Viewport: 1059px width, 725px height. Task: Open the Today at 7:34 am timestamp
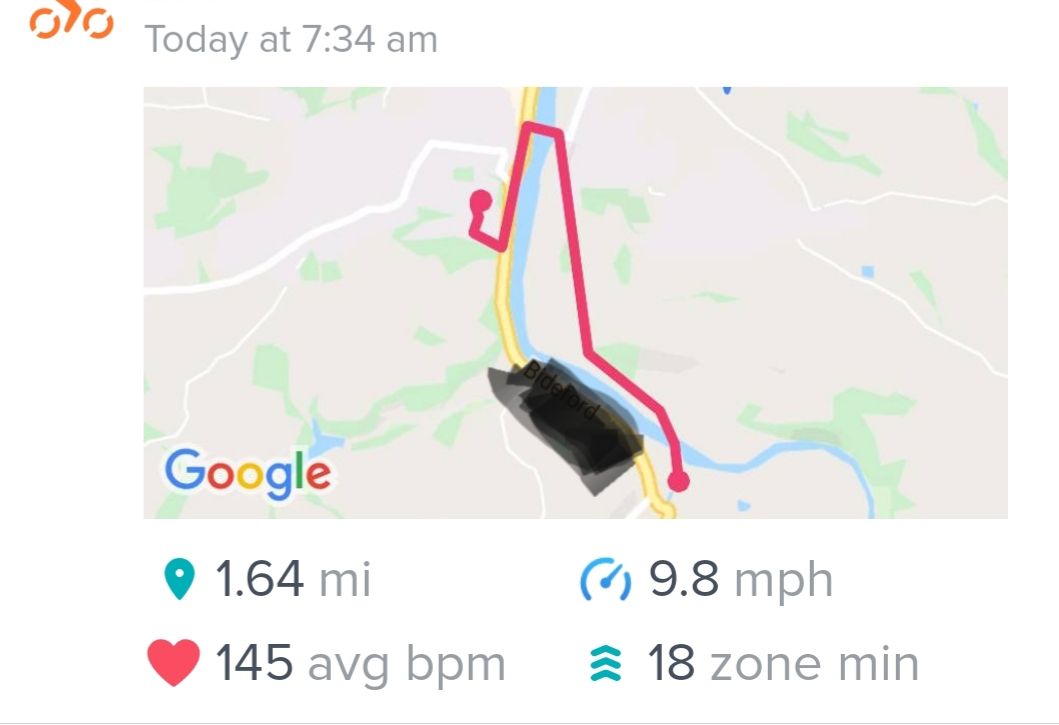[x=291, y=39]
